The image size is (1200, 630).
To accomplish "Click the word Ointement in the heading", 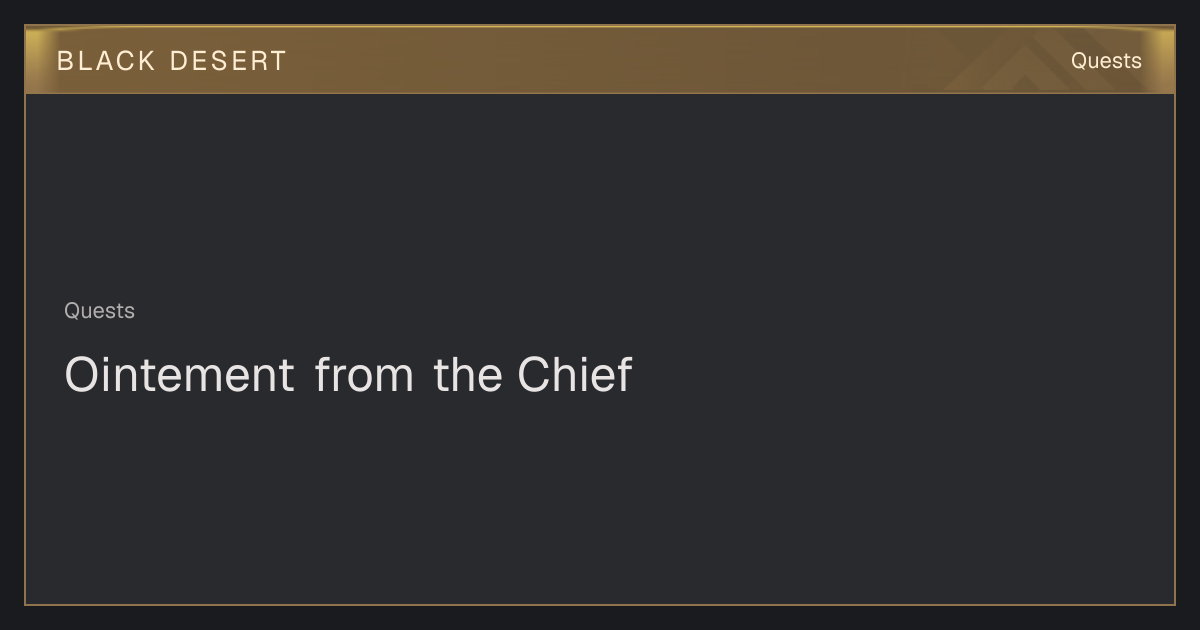I will 179,374.
